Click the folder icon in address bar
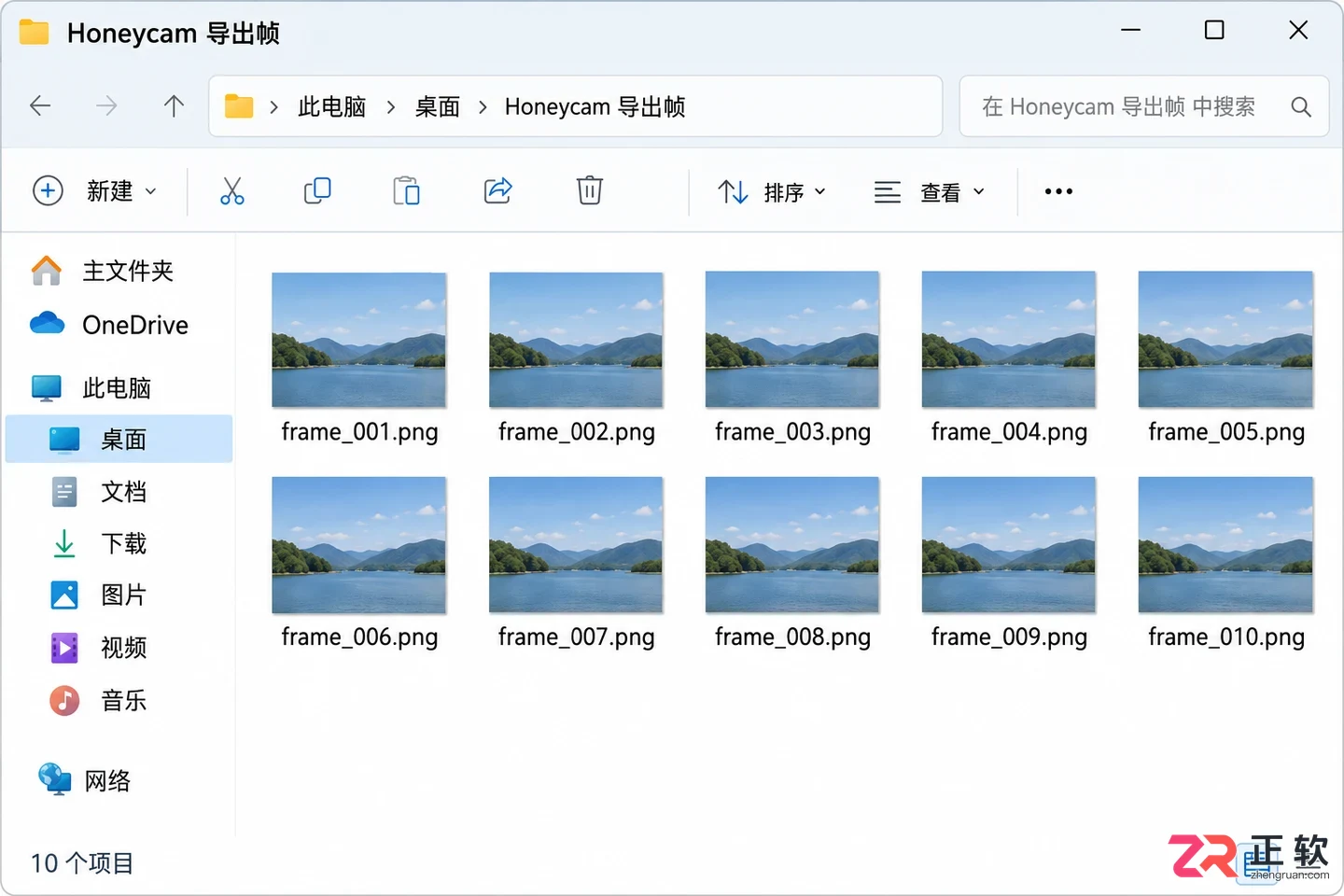 tap(239, 106)
